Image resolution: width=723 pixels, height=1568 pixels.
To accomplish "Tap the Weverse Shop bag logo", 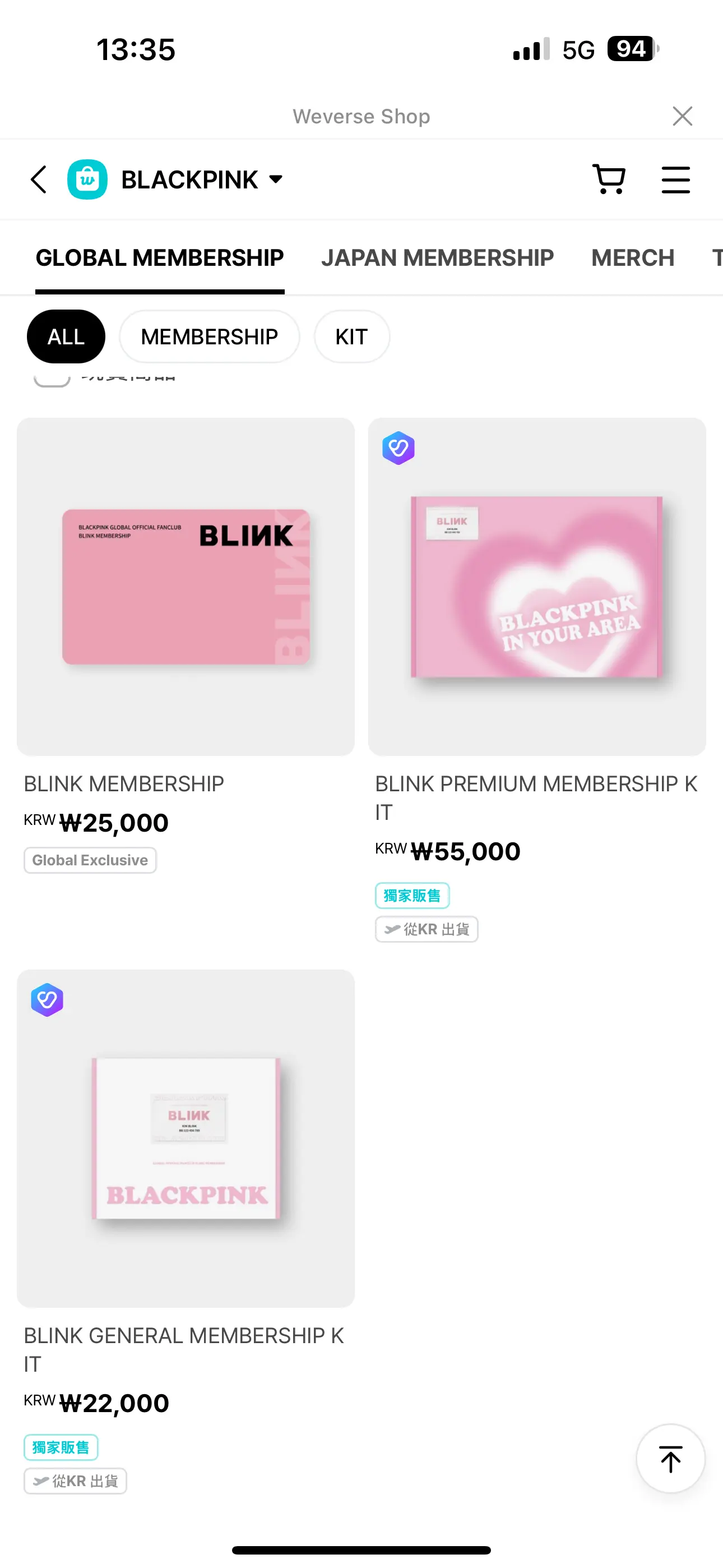I will click(x=87, y=179).
